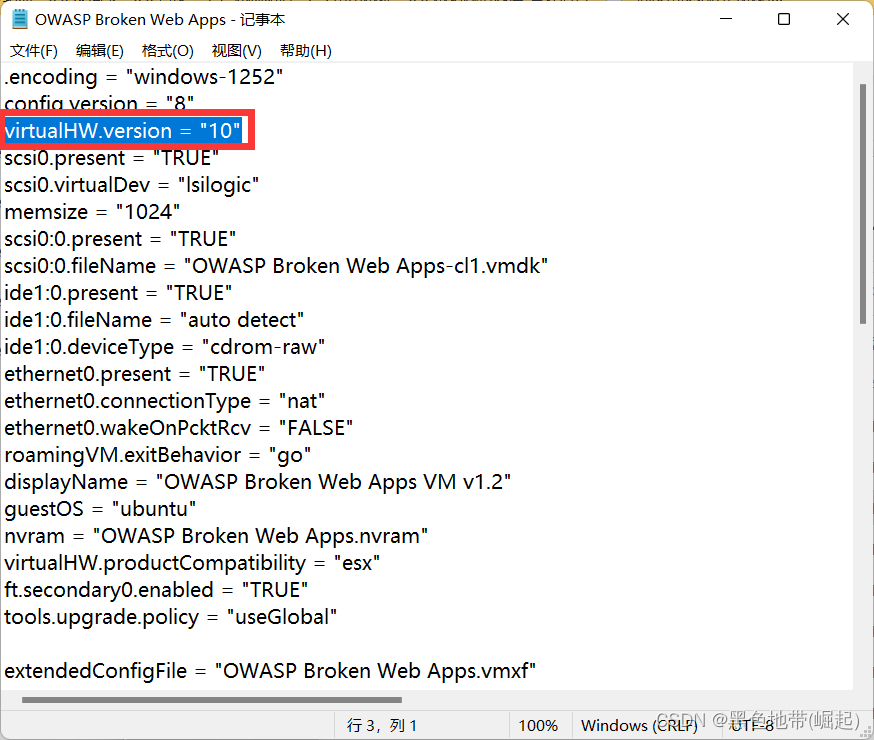874x740 pixels.
Task: Click the nvram = "OWASP Broken Web Apps.nvram" line
Action: [x=216, y=536]
